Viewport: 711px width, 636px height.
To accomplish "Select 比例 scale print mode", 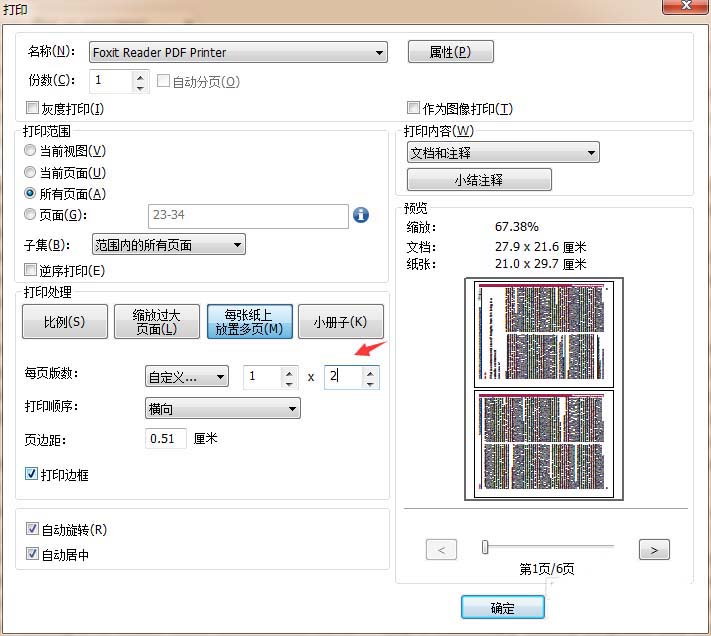I will click(64, 322).
